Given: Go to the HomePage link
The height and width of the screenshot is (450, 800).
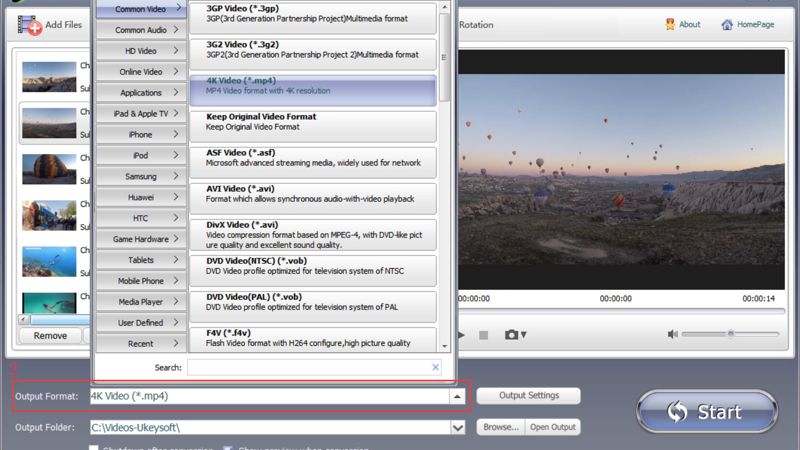Looking at the screenshot, I should pos(748,24).
